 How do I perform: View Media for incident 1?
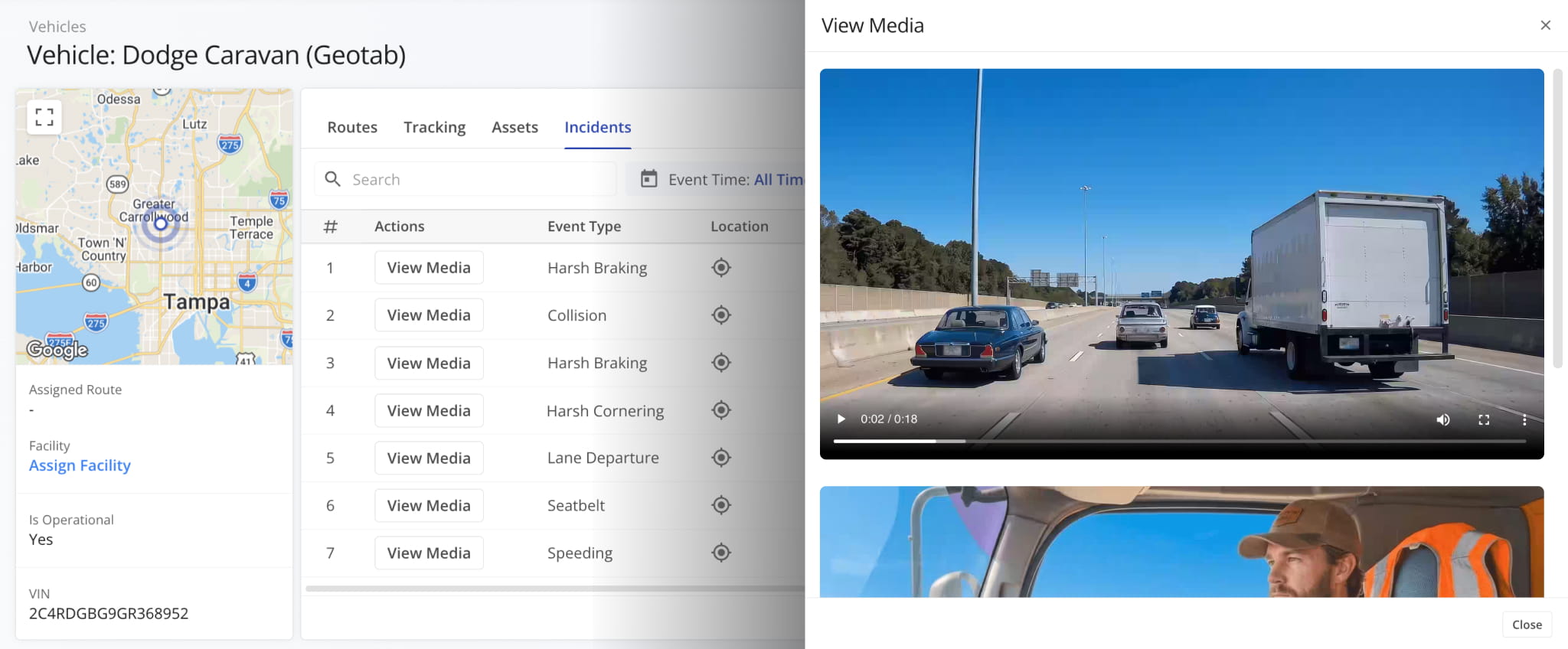(429, 268)
